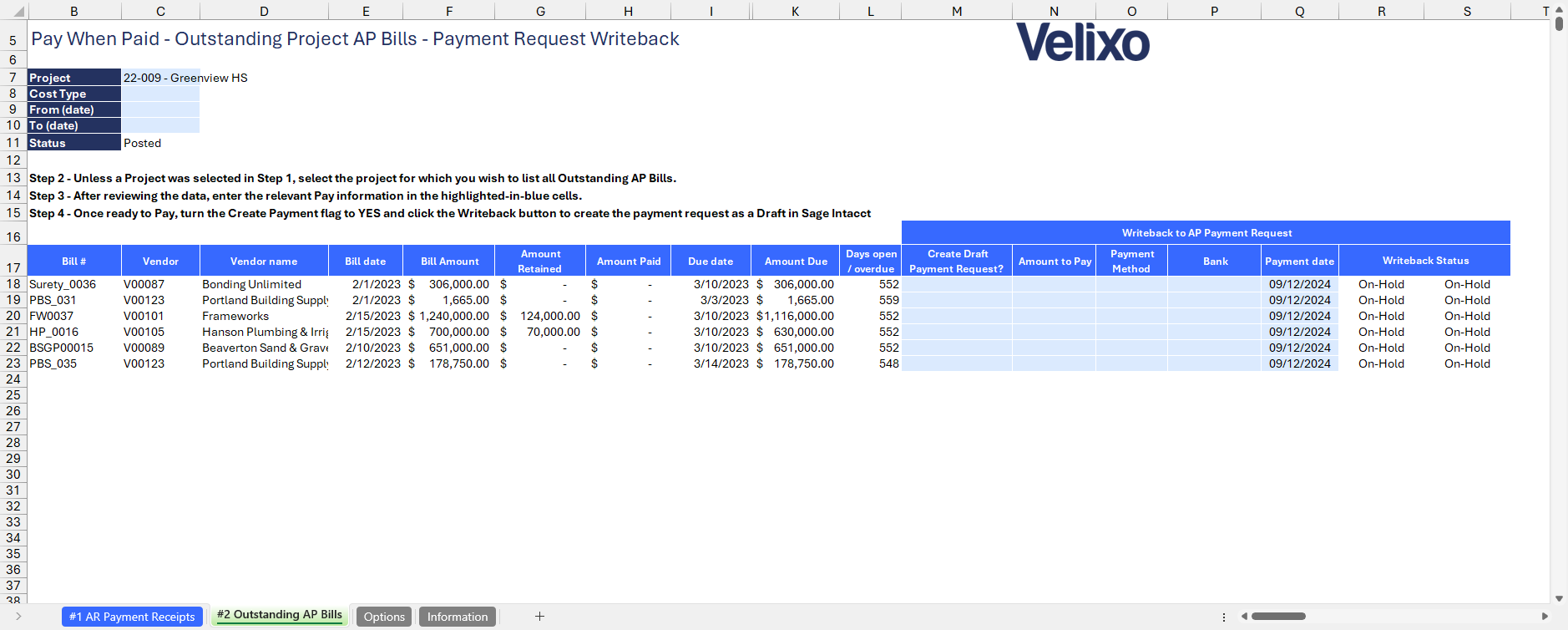Click the horizontal scrollbar left arrow
Image resolution: width=1568 pixels, height=630 pixels.
point(1244,617)
